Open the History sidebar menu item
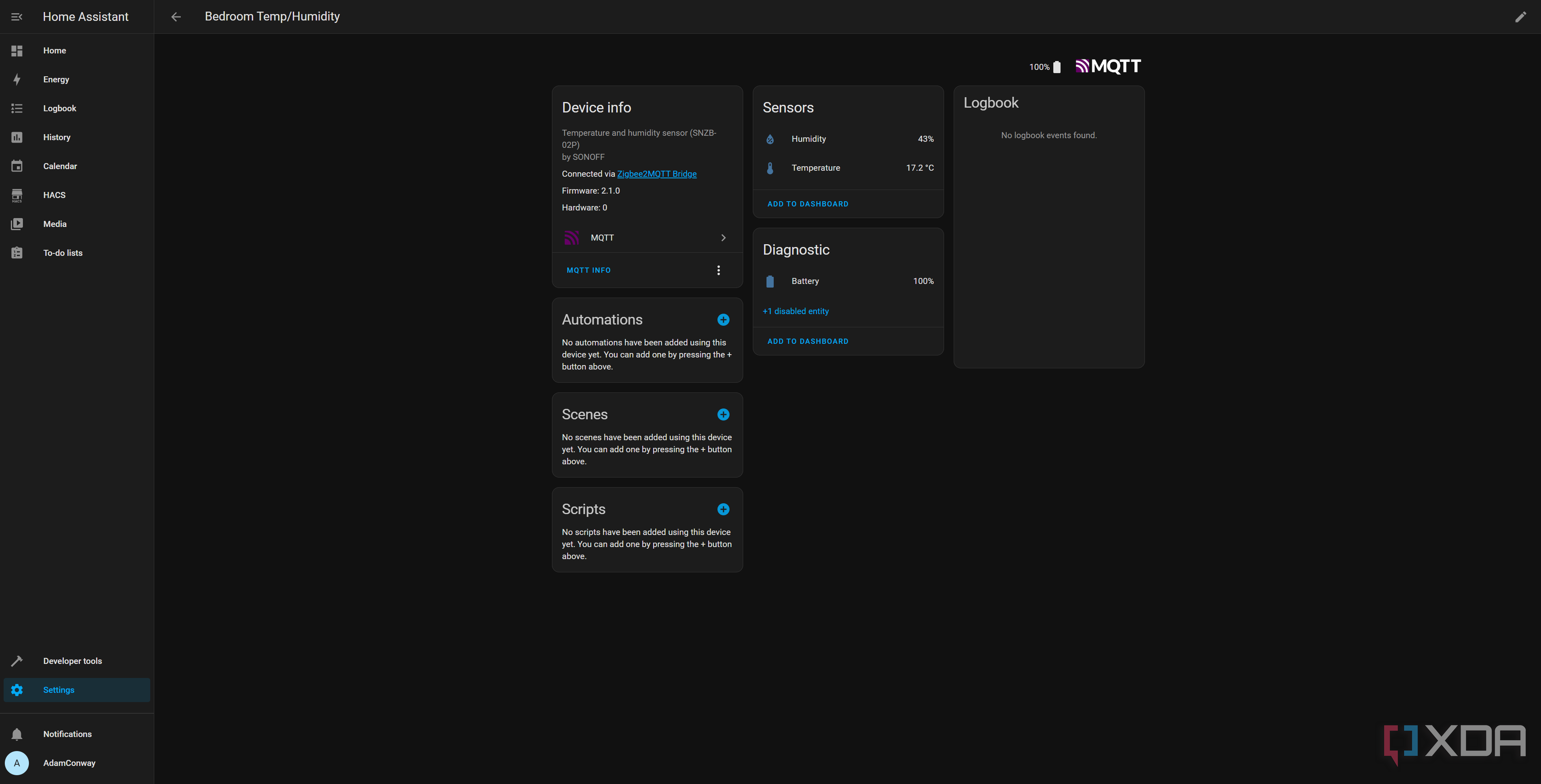Image resolution: width=1541 pixels, height=784 pixels. pyautogui.click(x=57, y=137)
